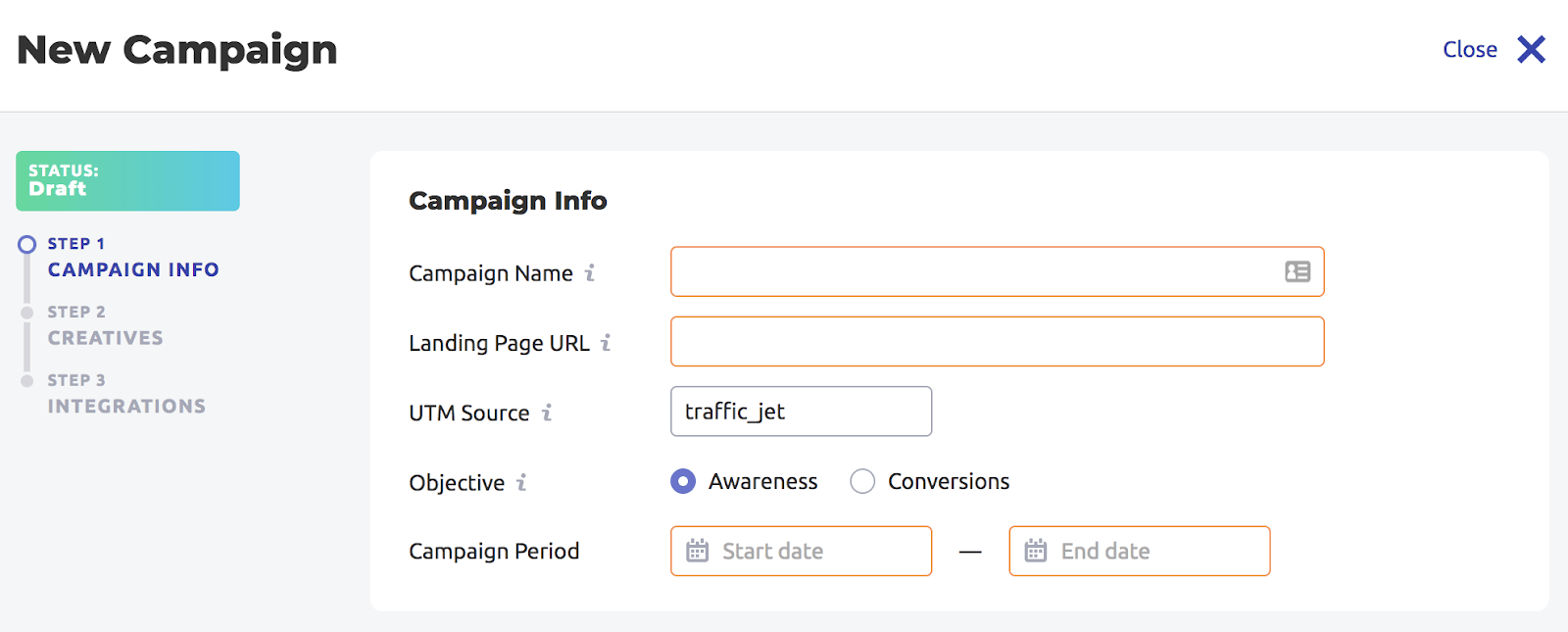Click the End date calendar icon

click(x=1036, y=551)
